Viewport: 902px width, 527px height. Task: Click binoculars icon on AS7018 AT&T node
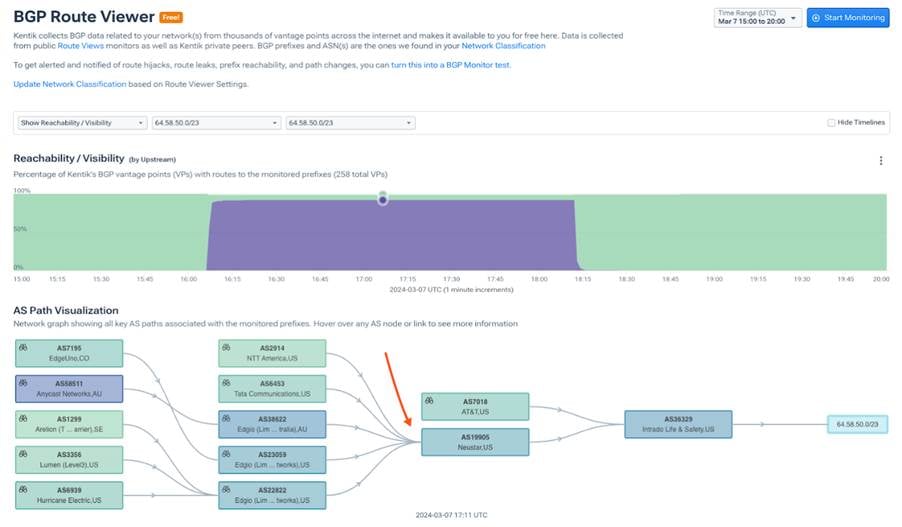(x=429, y=400)
